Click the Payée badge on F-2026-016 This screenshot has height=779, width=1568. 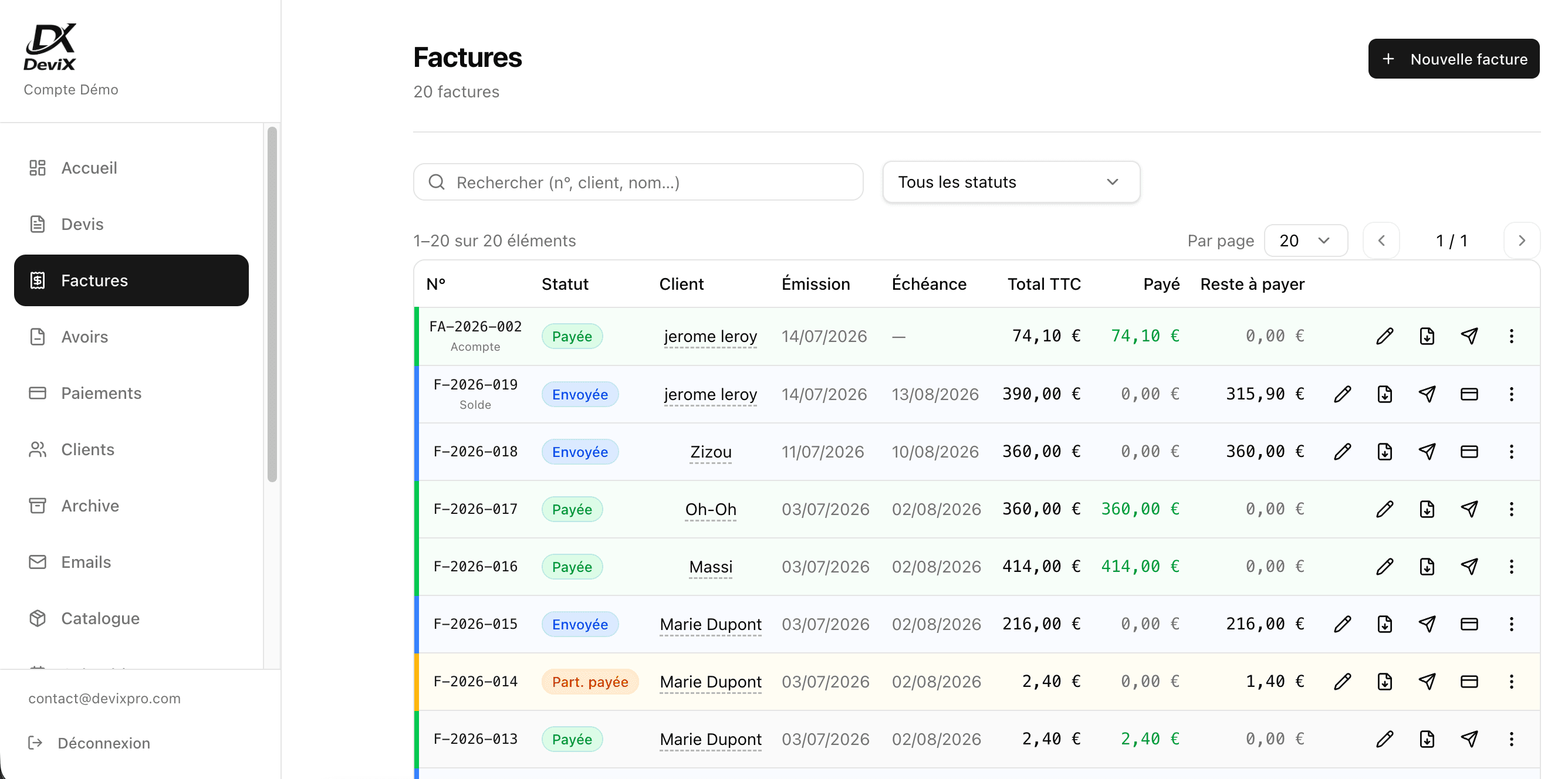(x=572, y=567)
